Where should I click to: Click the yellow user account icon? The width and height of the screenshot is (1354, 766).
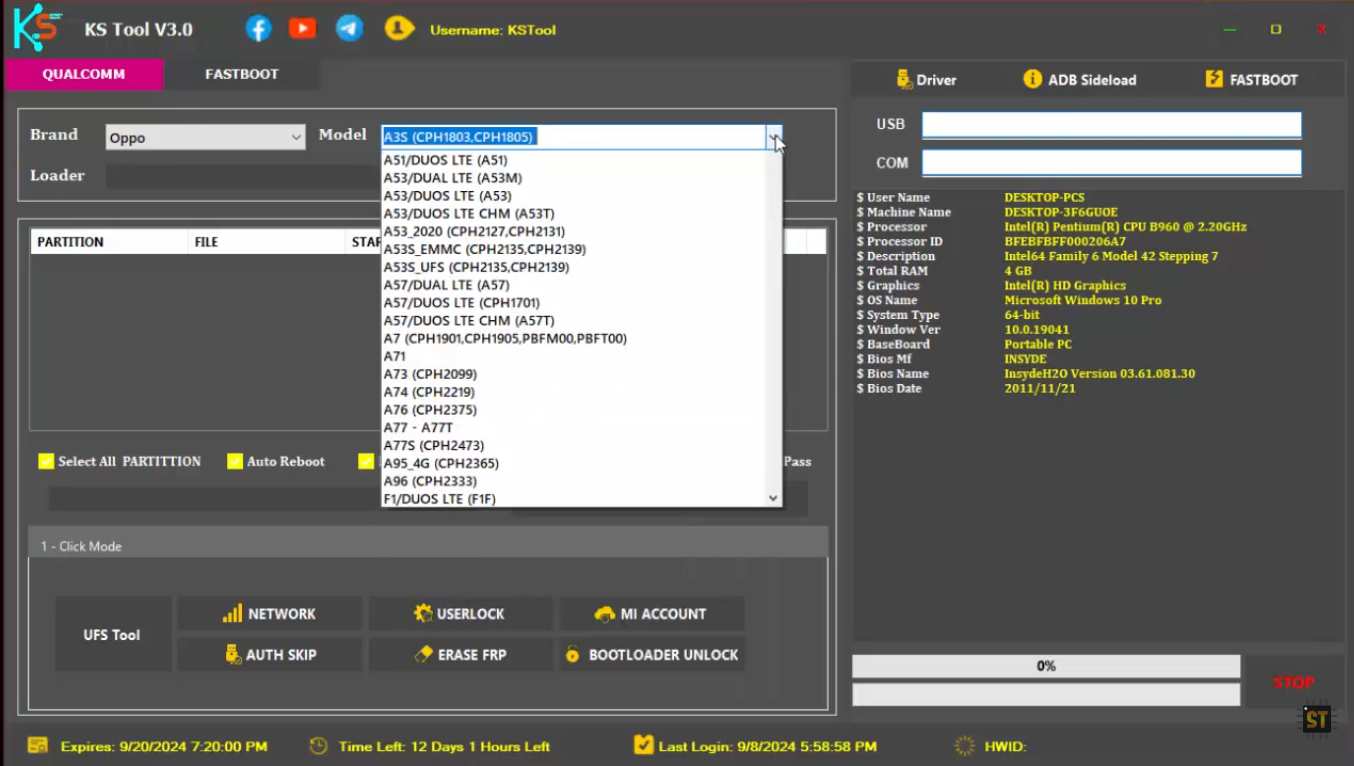tap(399, 29)
